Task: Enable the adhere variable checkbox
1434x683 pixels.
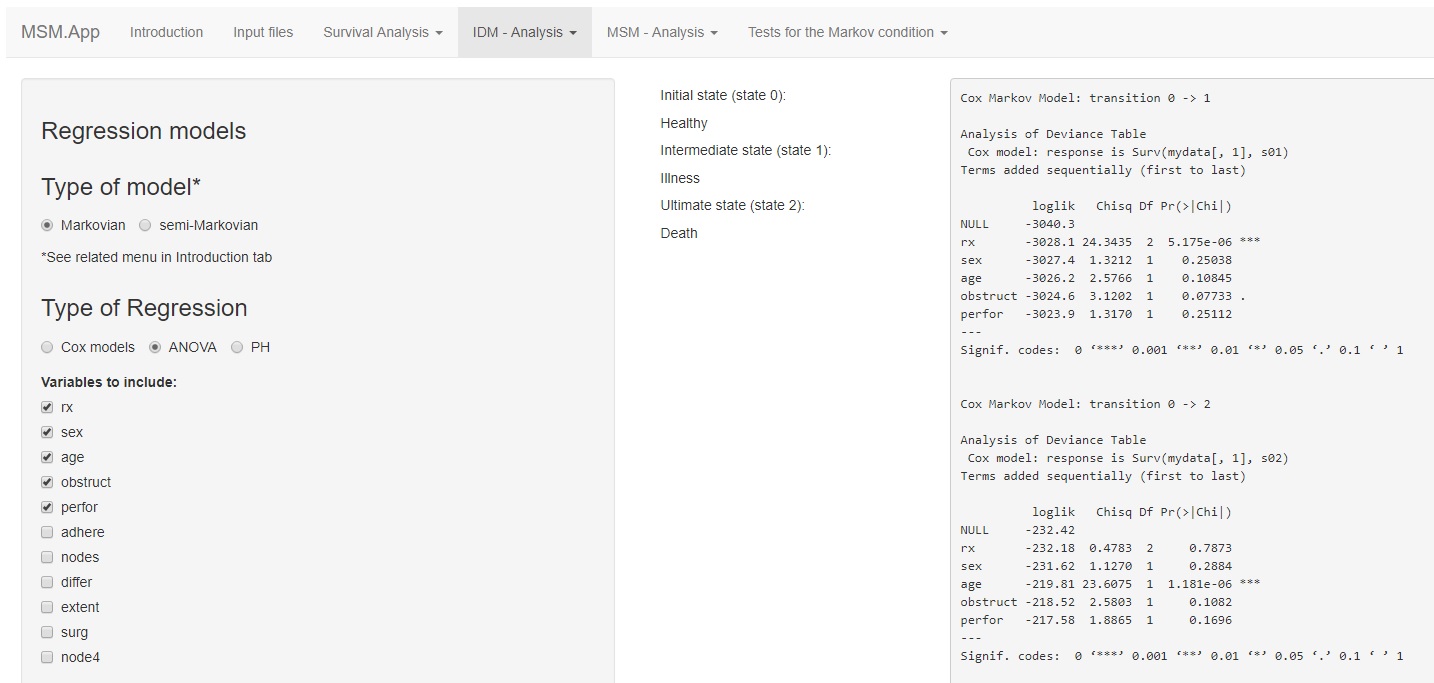Action: [x=47, y=532]
